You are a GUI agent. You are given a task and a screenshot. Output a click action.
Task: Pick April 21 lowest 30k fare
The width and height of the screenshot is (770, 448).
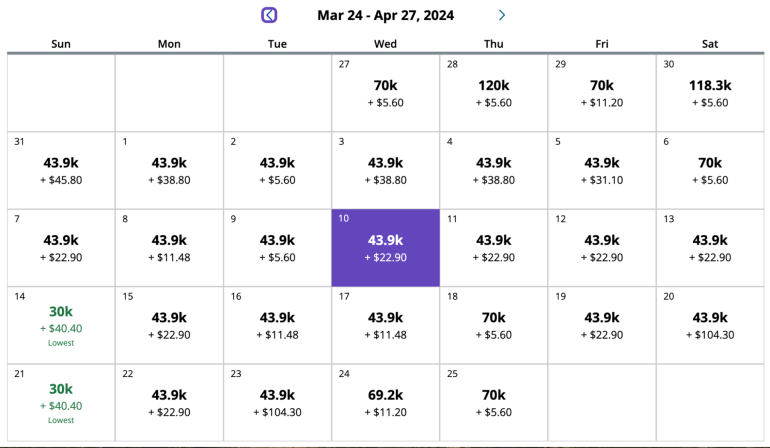(x=61, y=404)
